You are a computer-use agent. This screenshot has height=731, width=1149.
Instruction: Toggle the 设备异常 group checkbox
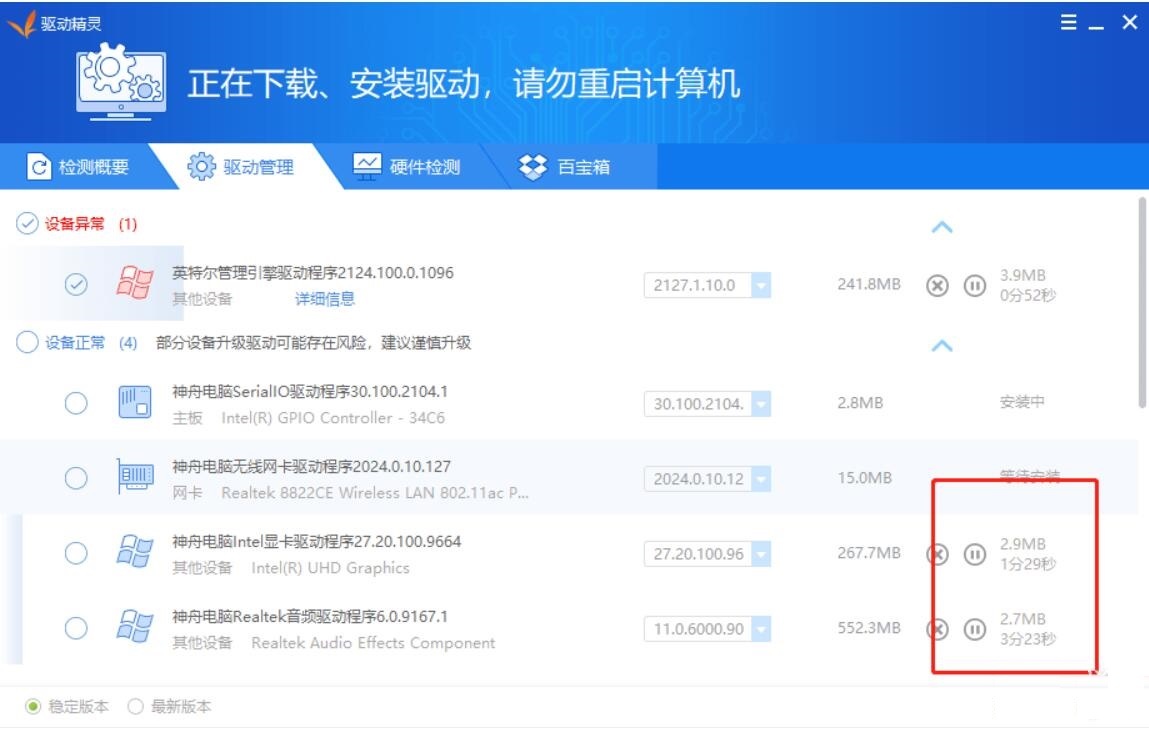(x=27, y=223)
